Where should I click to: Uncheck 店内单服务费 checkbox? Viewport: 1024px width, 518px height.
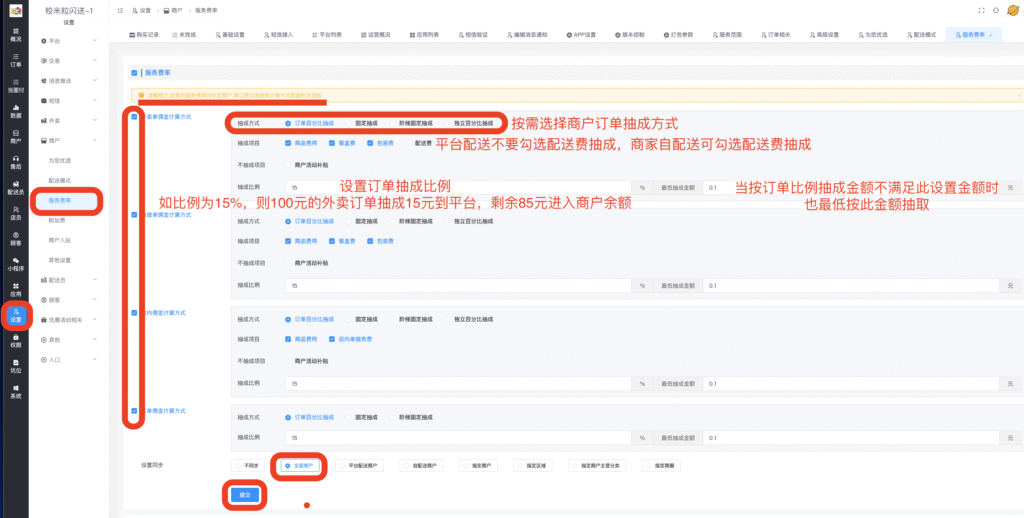pos(332,339)
